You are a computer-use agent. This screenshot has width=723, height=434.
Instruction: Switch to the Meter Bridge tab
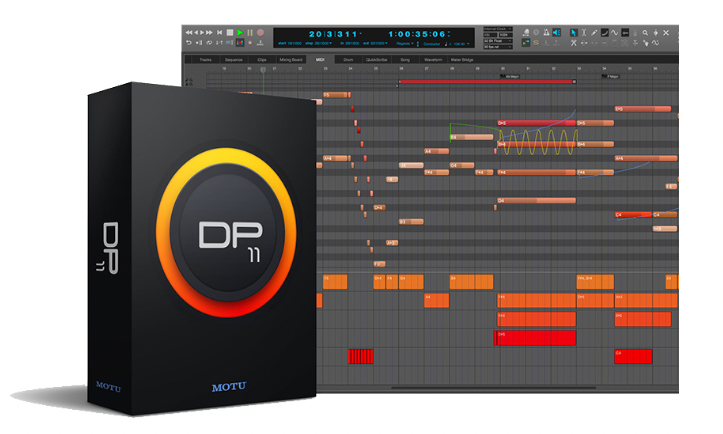(x=462, y=59)
